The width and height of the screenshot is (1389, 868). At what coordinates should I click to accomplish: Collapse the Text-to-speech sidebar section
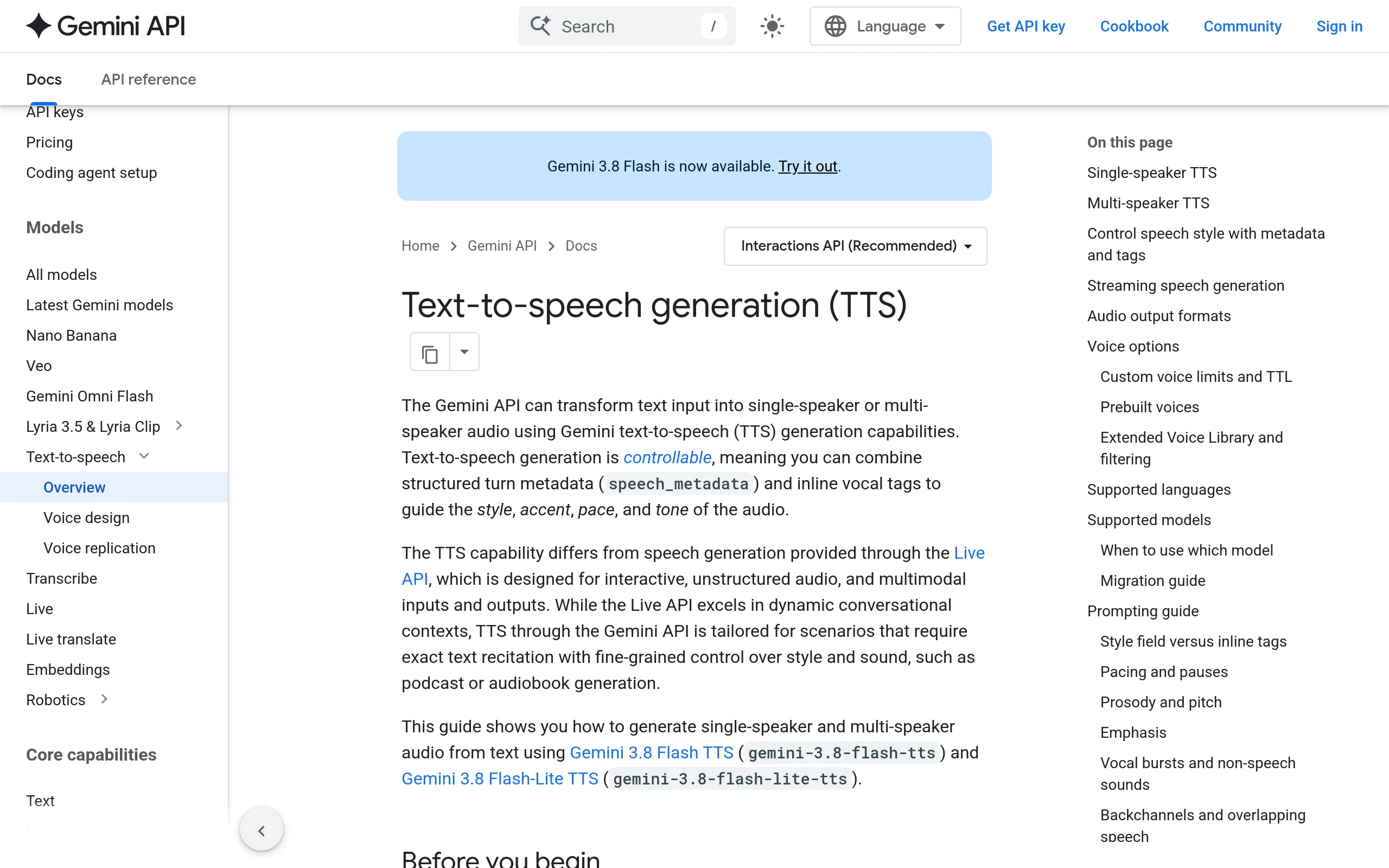pyautogui.click(x=144, y=456)
